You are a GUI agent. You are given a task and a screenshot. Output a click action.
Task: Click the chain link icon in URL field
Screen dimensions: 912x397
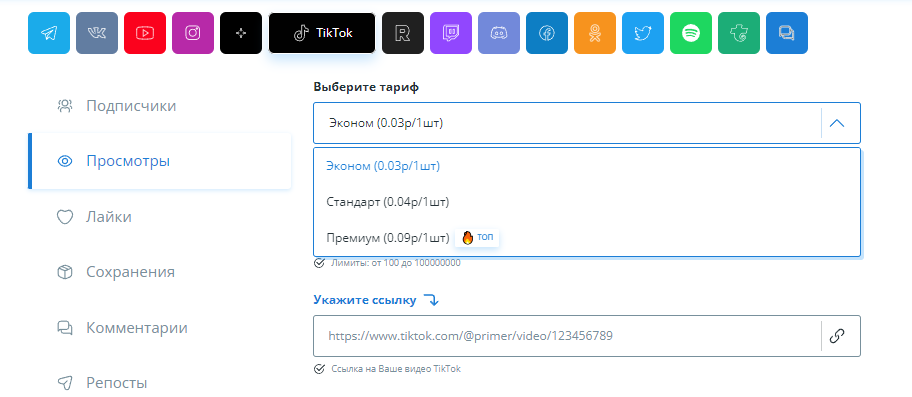pos(837,336)
